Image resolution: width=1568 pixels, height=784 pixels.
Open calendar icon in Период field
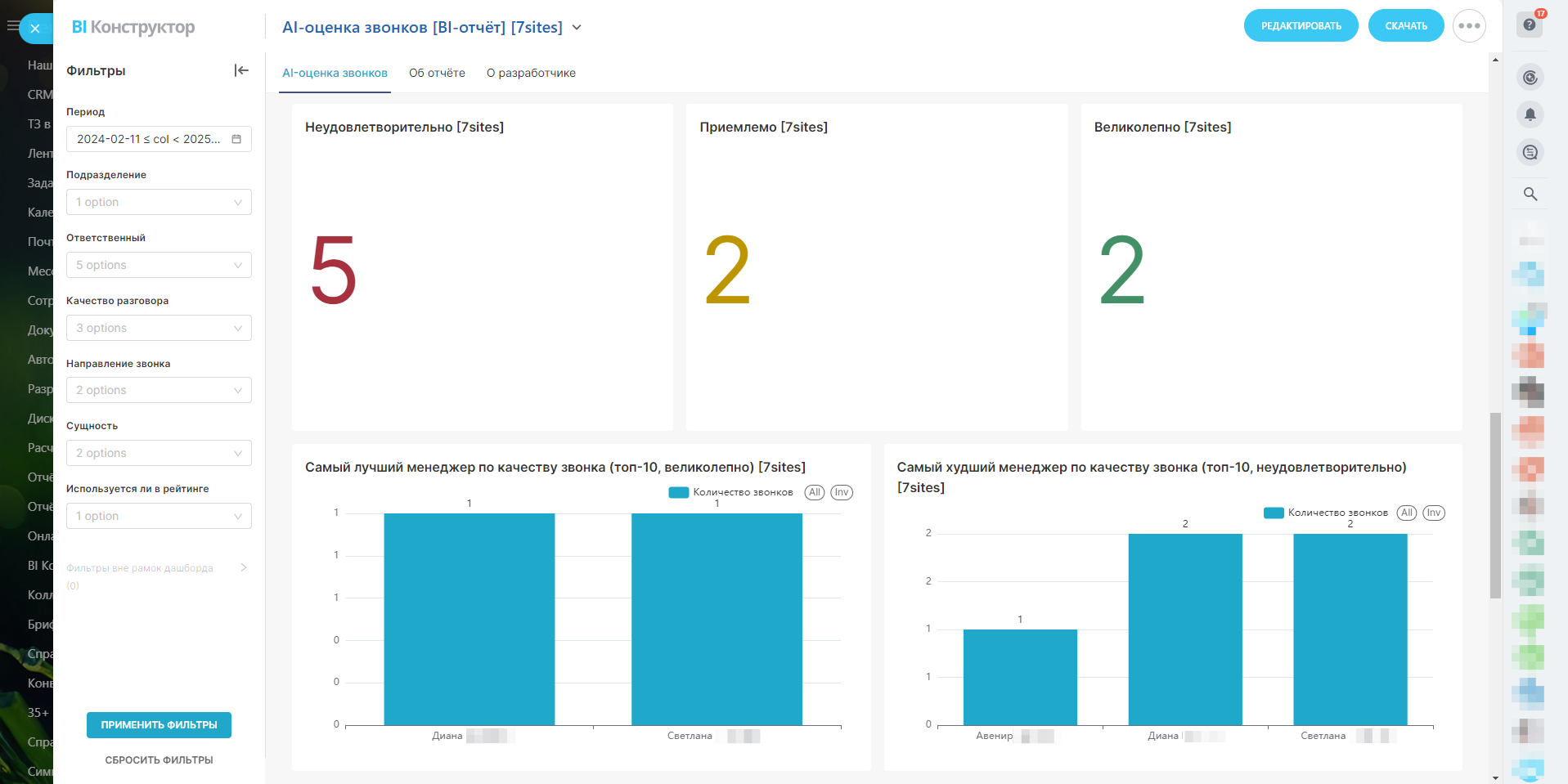tap(236, 139)
